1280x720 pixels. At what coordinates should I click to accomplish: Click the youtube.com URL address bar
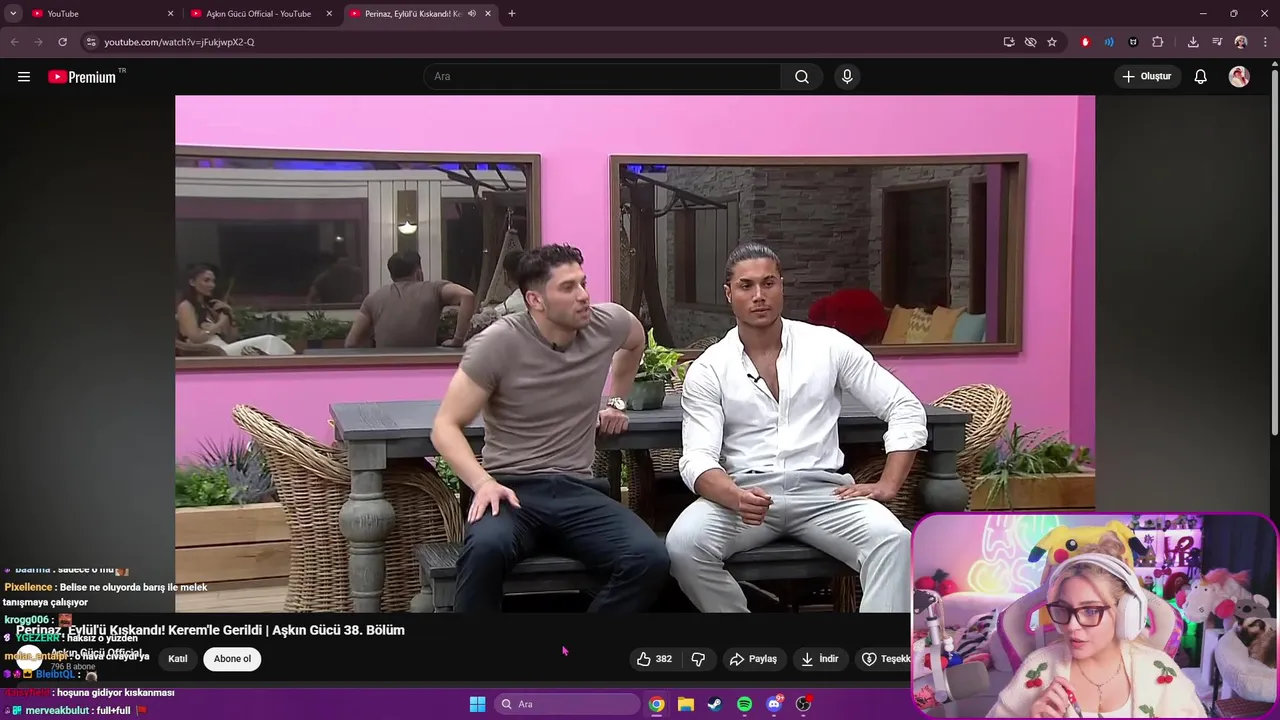pos(540,42)
